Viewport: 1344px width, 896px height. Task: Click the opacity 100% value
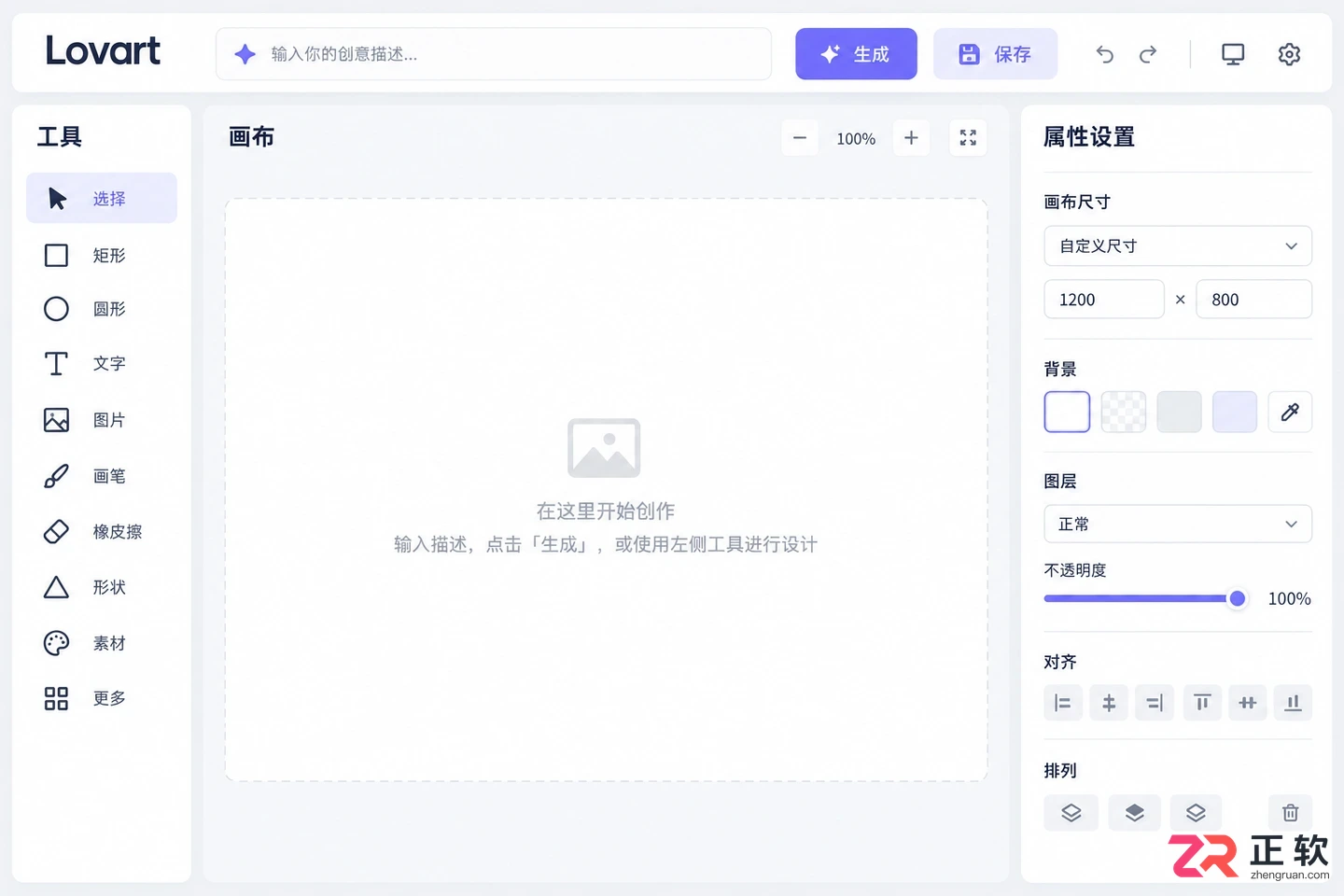tap(1289, 599)
